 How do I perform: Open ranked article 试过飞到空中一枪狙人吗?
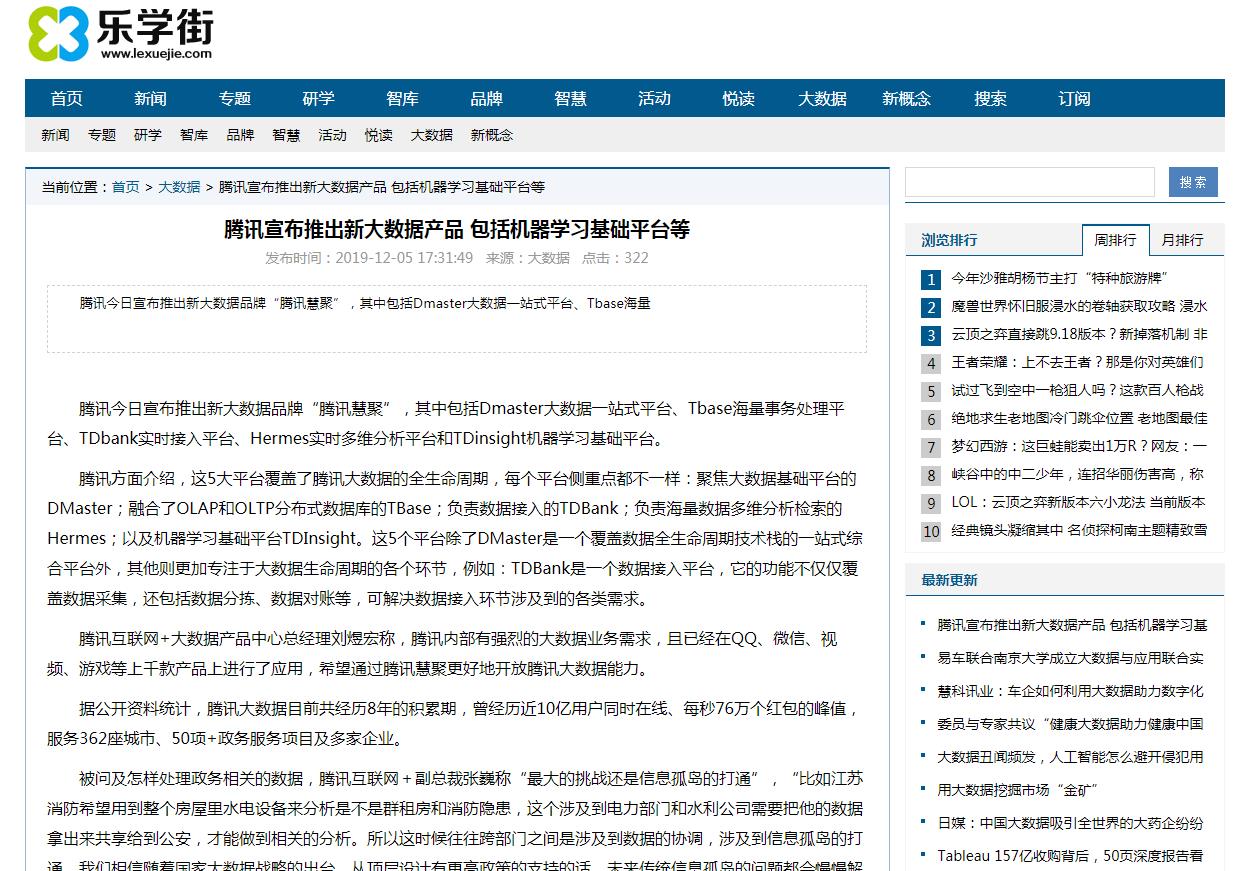(x=1077, y=391)
